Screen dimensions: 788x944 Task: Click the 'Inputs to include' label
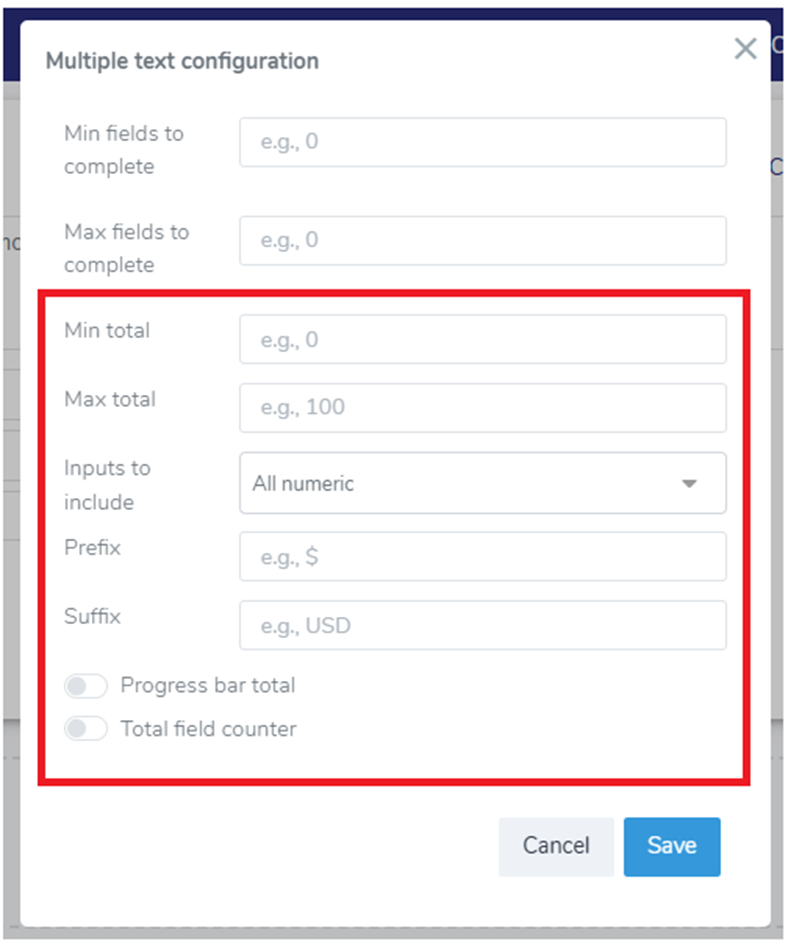point(107,485)
